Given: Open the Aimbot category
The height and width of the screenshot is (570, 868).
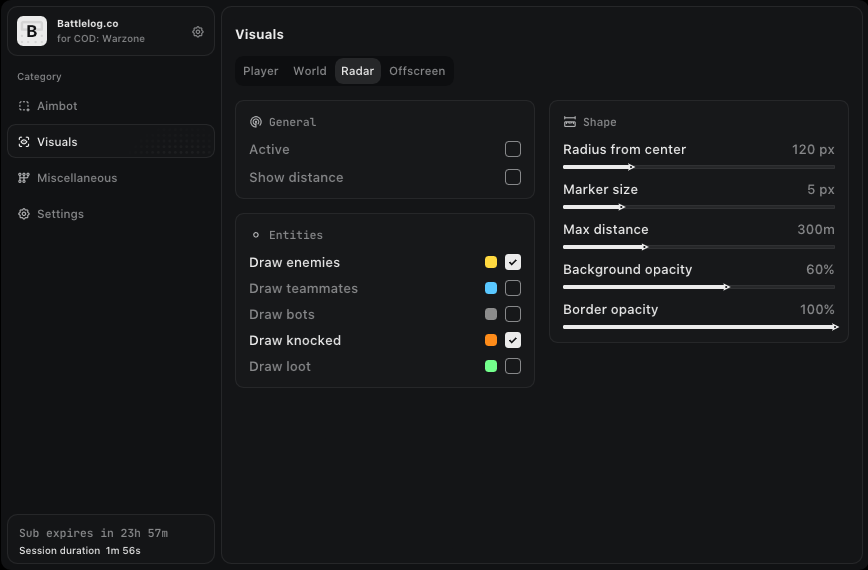Looking at the screenshot, I should tap(111, 106).
